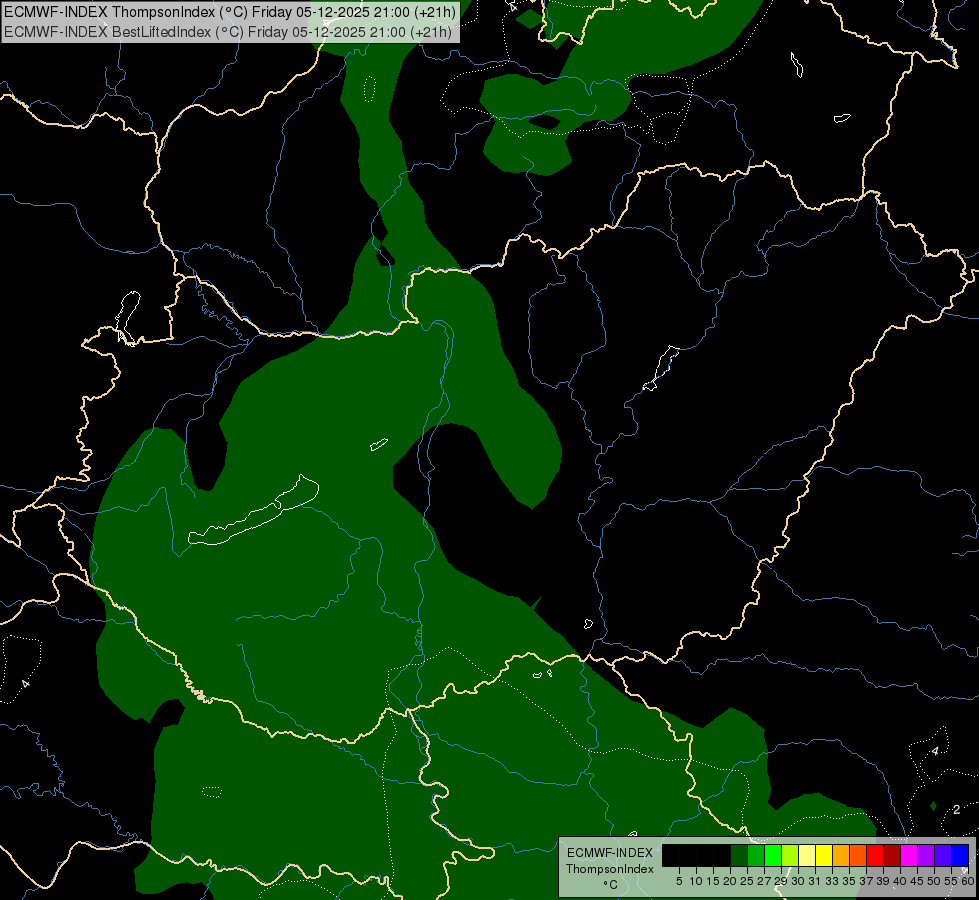Click the blue 55–60 legend swatch
The height and width of the screenshot is (900, 979).
click(x=960, y=855)
